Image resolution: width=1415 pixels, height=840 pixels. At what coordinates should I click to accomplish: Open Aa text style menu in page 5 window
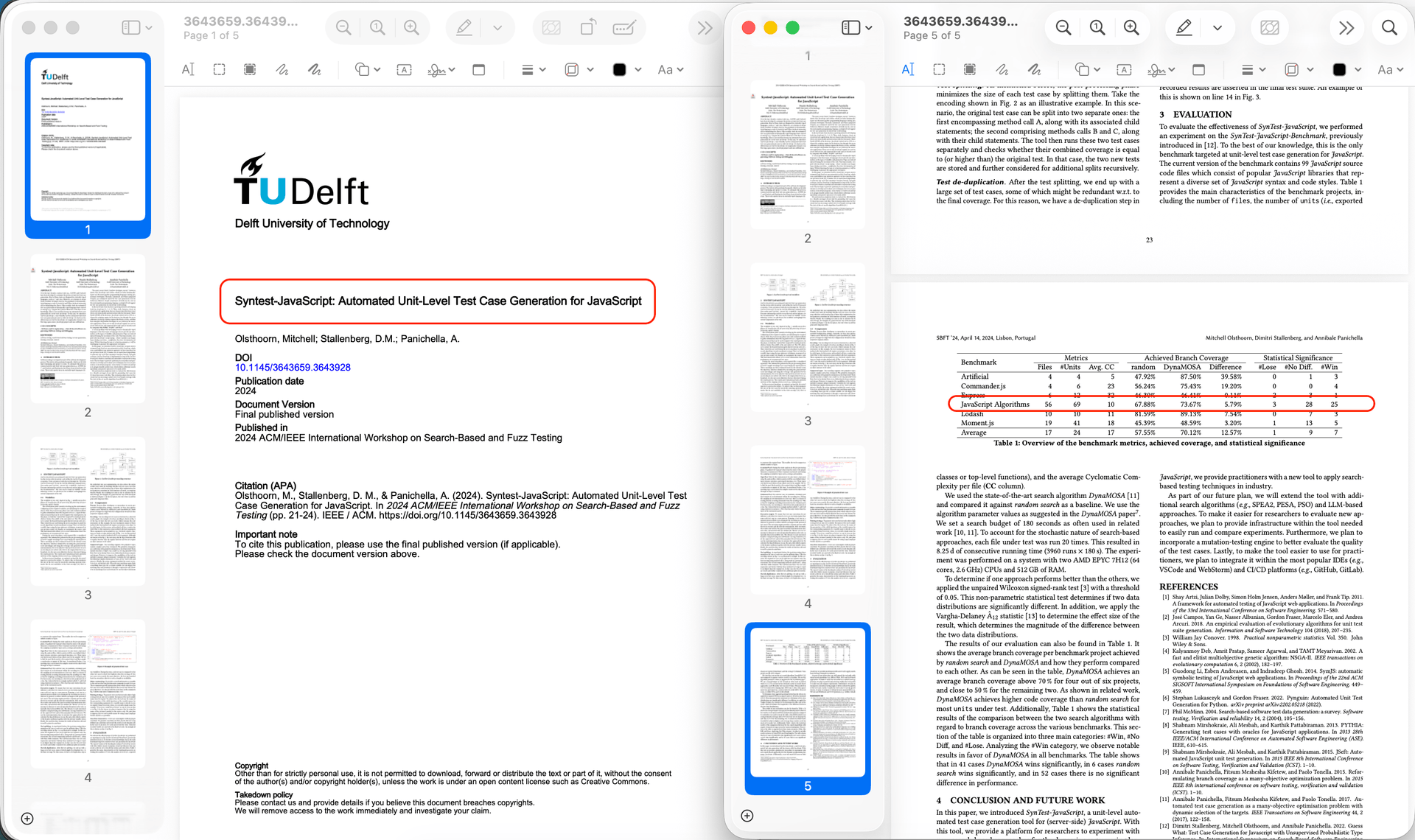[x=1390, y=69]
